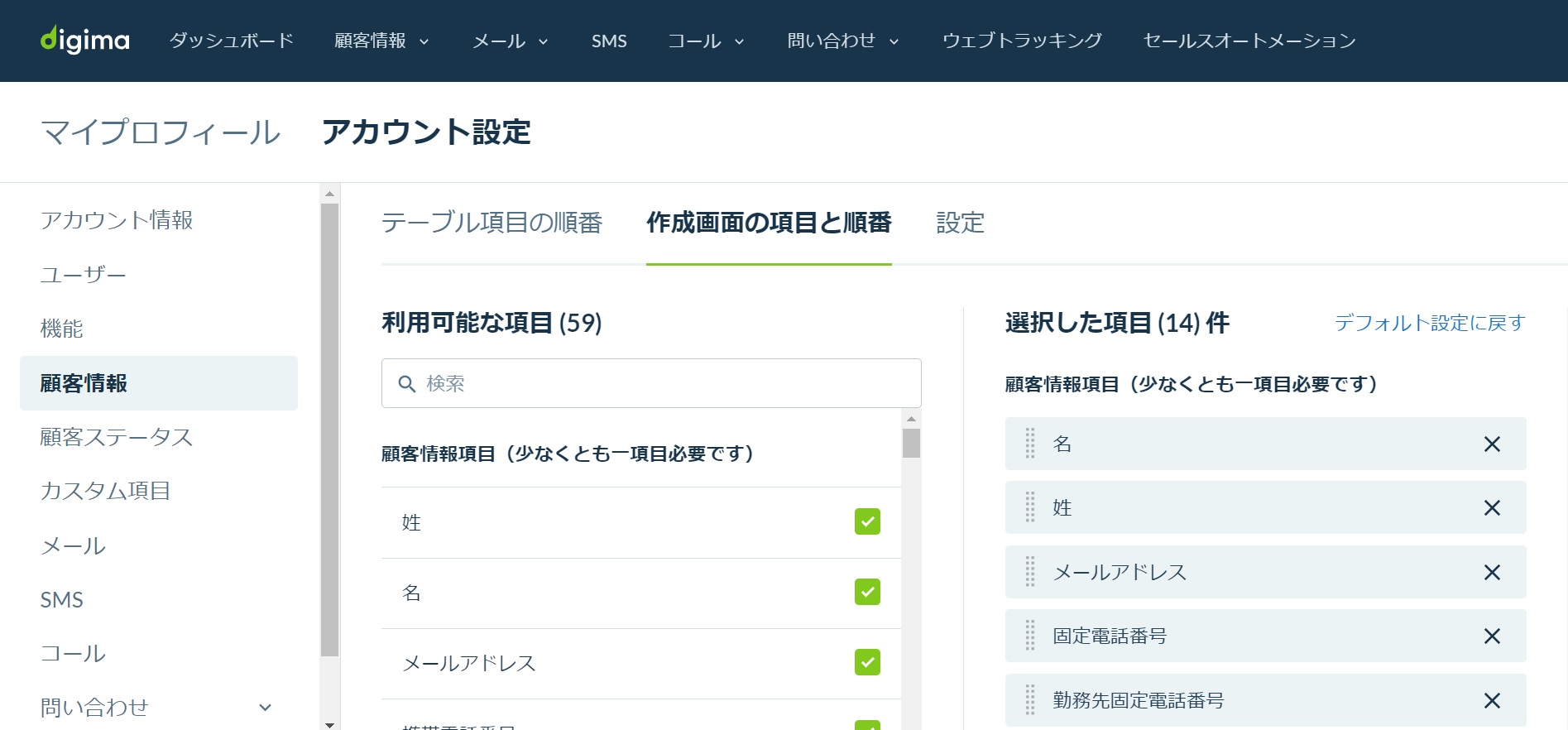Click the available items list scrollbar thumb
Screen dimensions: 1568x730
(x=911, y=443)
